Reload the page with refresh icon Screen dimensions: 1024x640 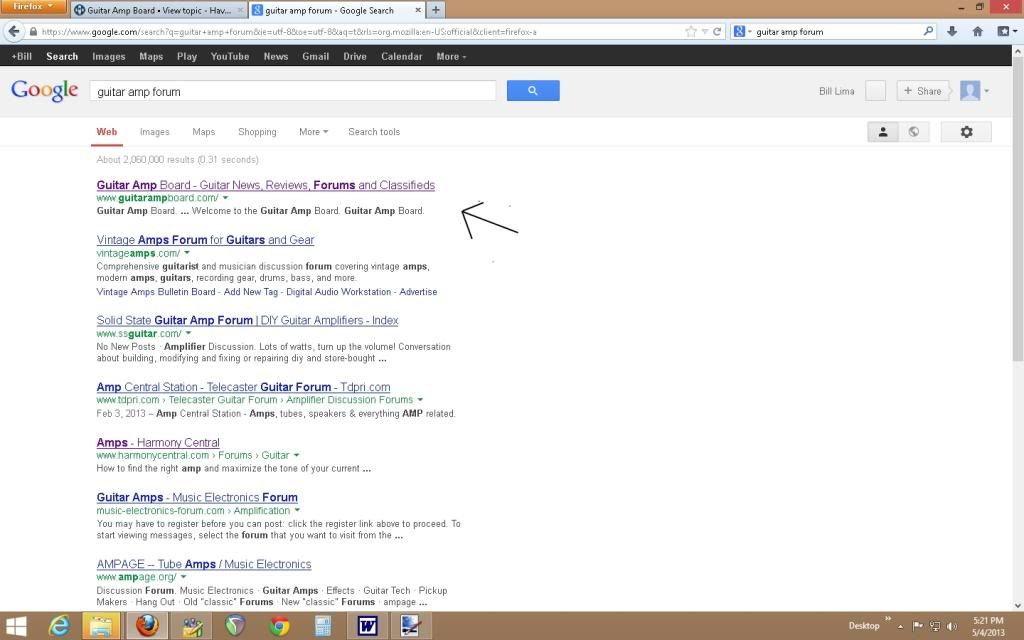coord(716,31)
